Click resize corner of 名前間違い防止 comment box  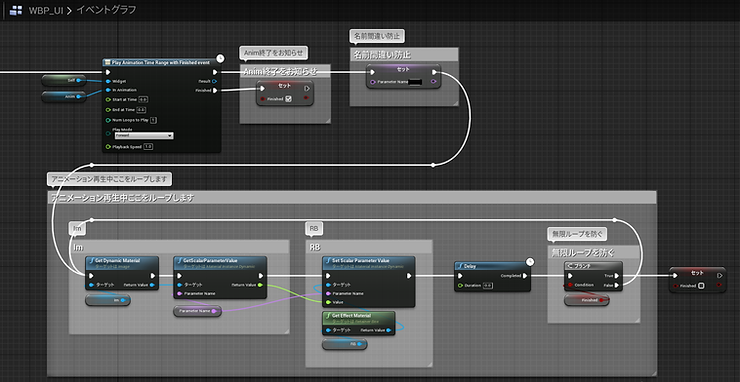click(x=455, y=102)
